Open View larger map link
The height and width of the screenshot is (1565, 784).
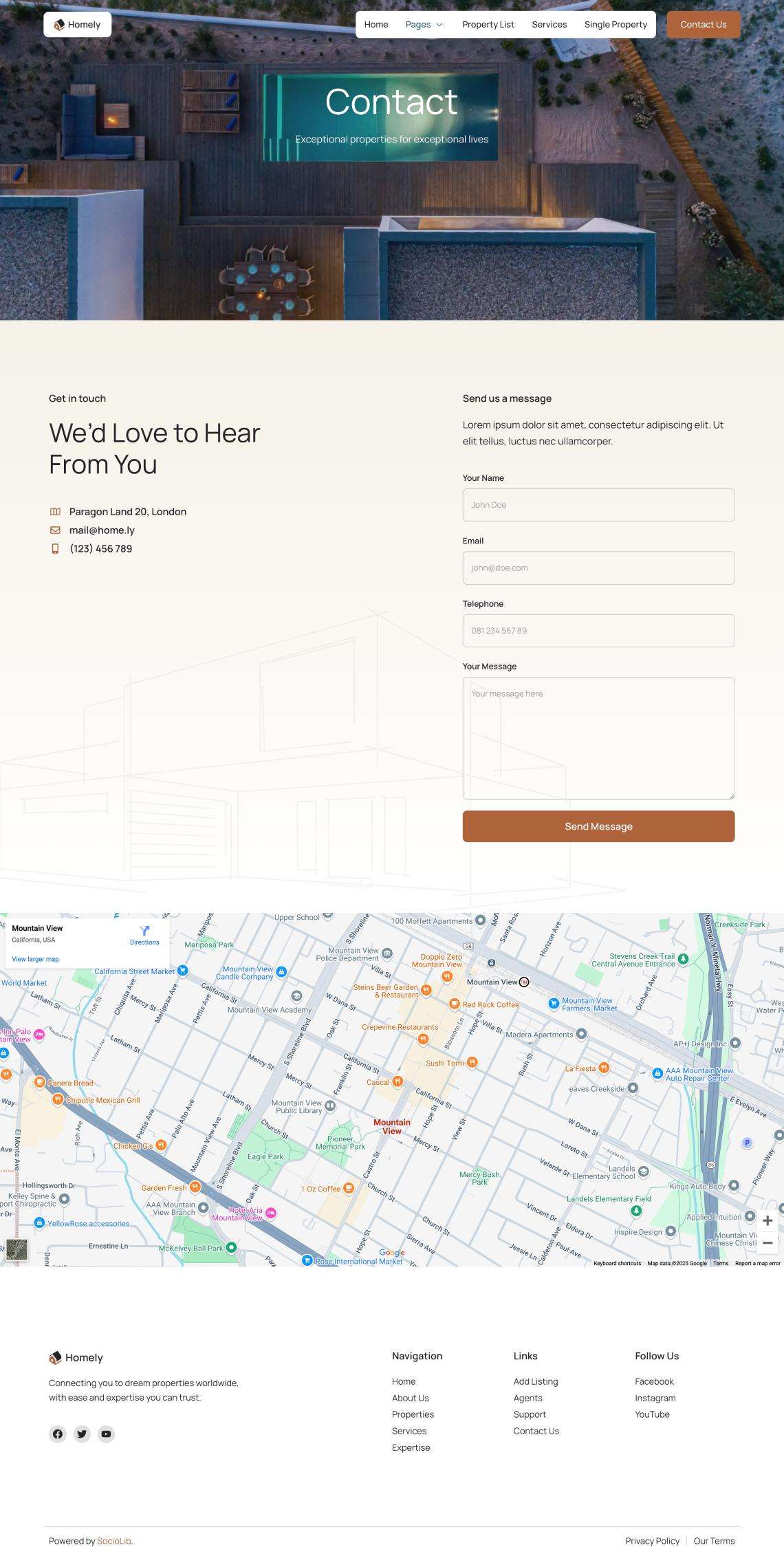click(35, 959)
